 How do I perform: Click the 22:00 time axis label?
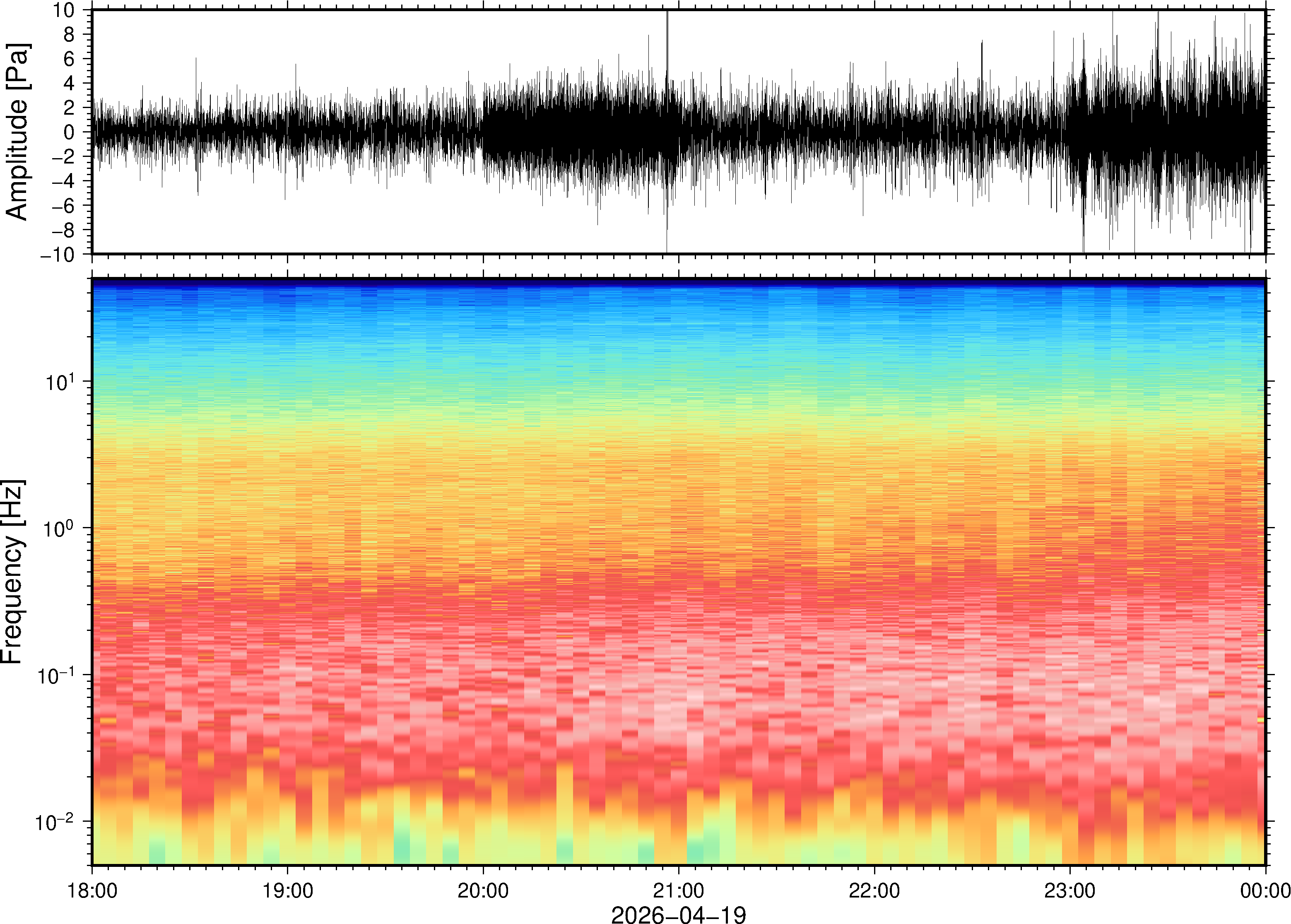pyautogui.click(x=874, y=890)
